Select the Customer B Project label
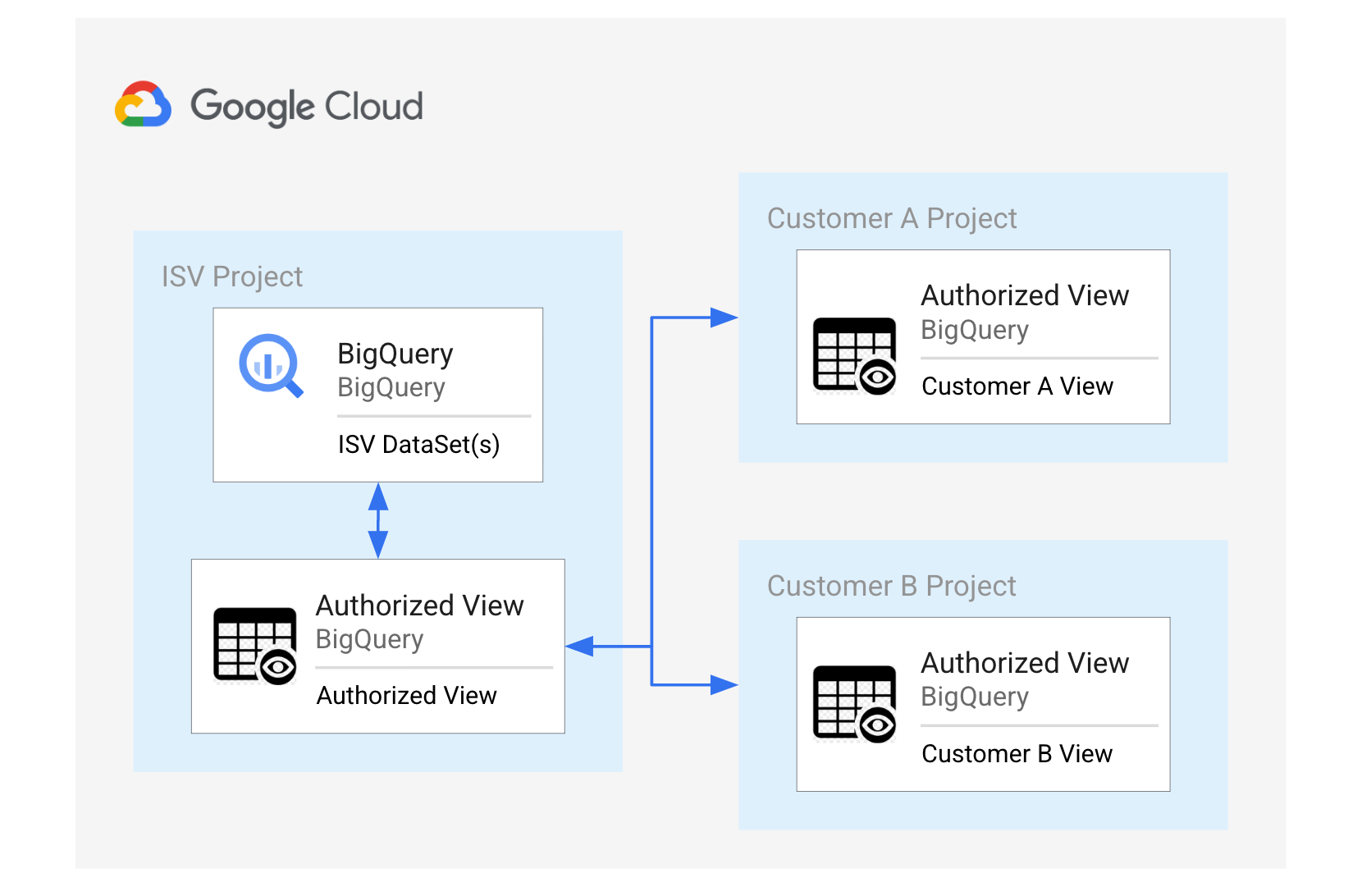Viewport: 1362px width, 896px height. [892, 587]
